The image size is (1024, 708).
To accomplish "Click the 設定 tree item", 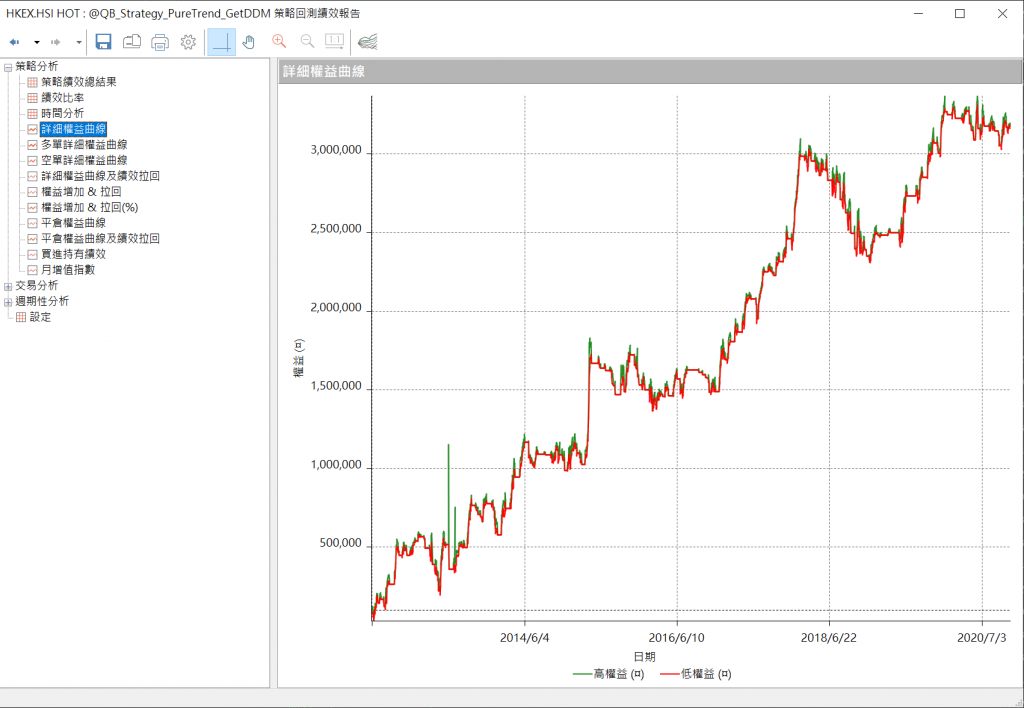I will (x=40, y=317).
